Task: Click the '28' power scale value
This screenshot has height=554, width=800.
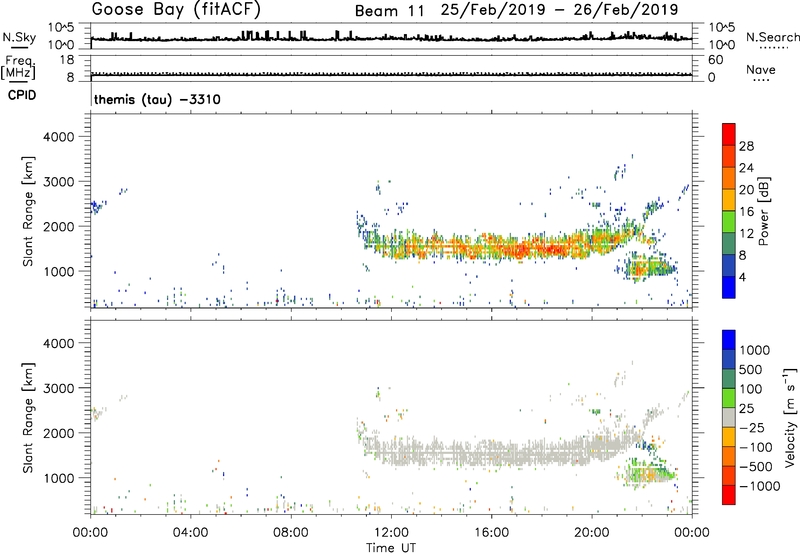Action: (x=746, y=146)
